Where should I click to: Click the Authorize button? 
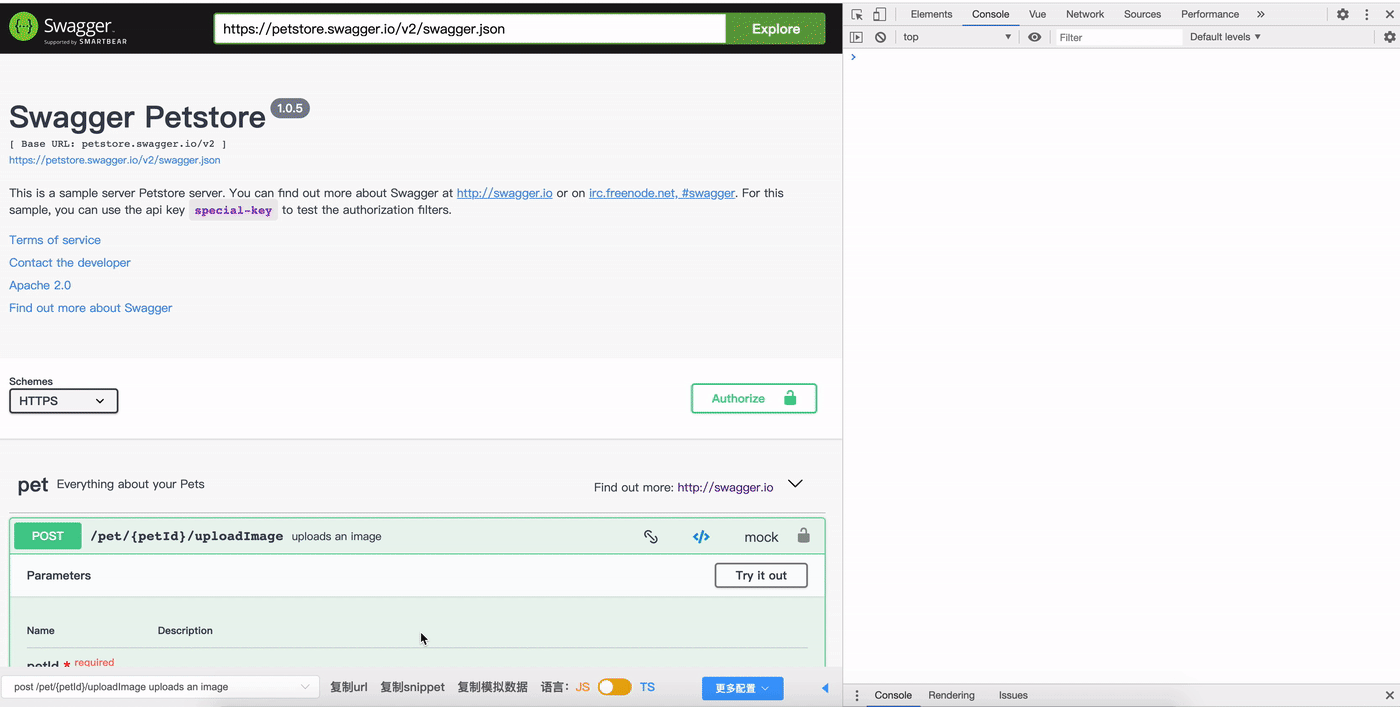[754, 398]
